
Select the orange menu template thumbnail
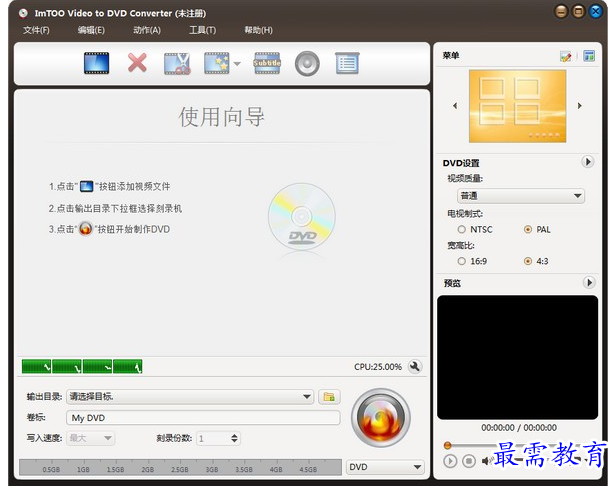[517, 106]
